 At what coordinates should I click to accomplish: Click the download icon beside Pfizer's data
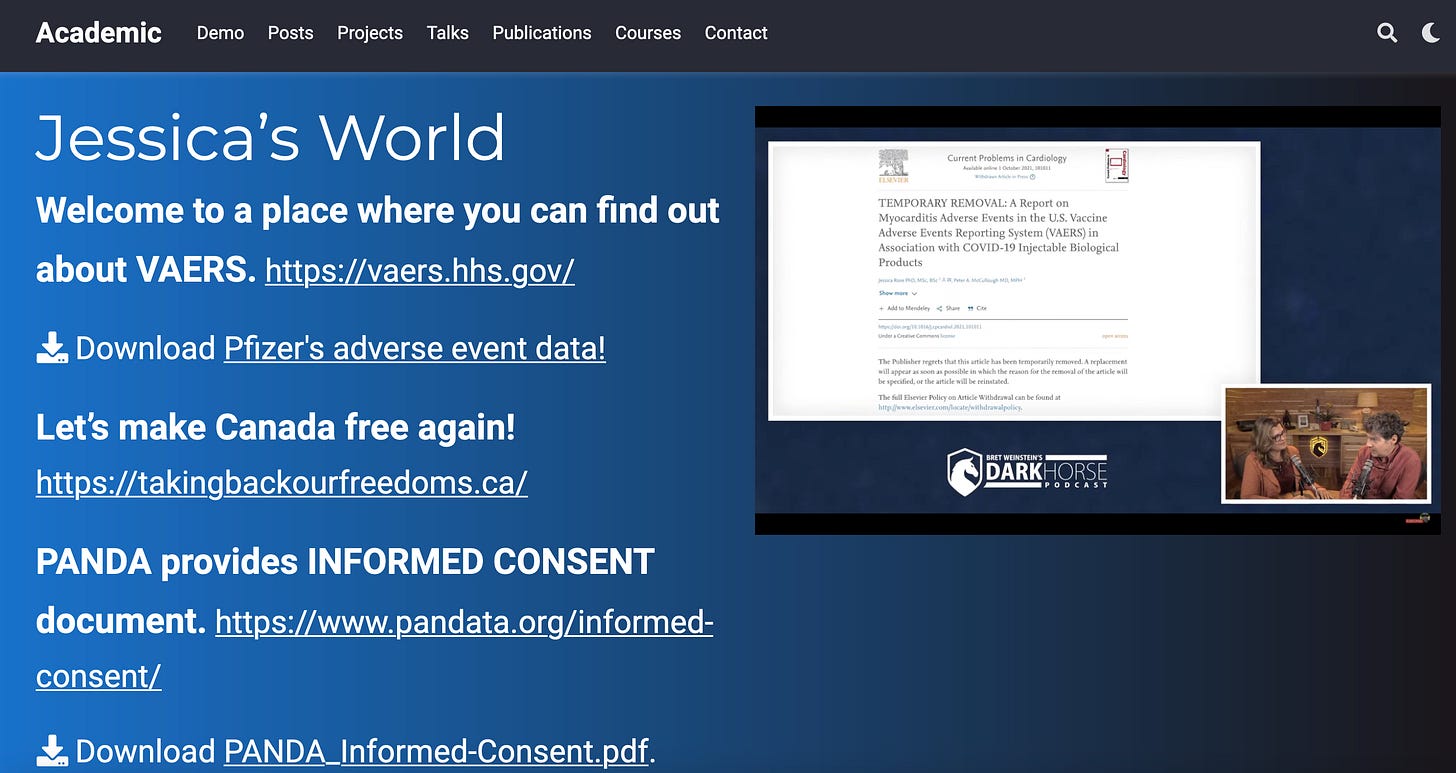[52, 348]
